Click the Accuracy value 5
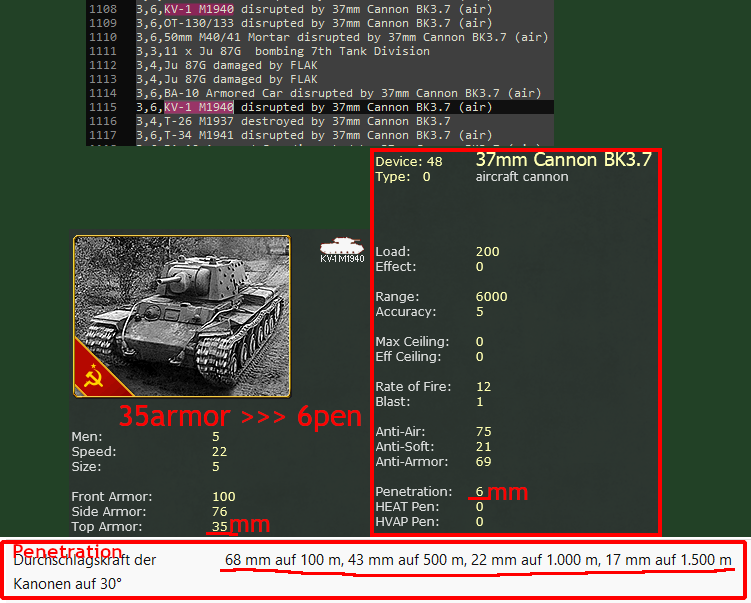This screenshot has width=751, height=603. click(x=479, y=312)
